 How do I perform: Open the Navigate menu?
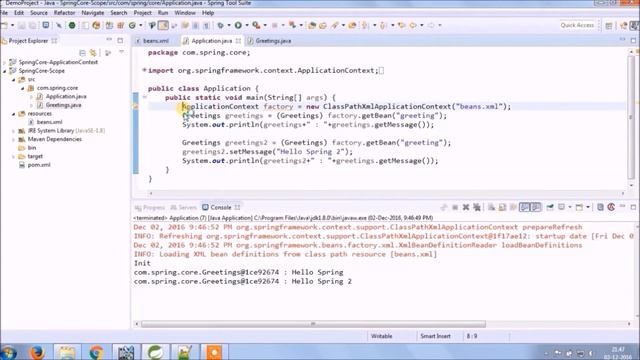point(93,13)
